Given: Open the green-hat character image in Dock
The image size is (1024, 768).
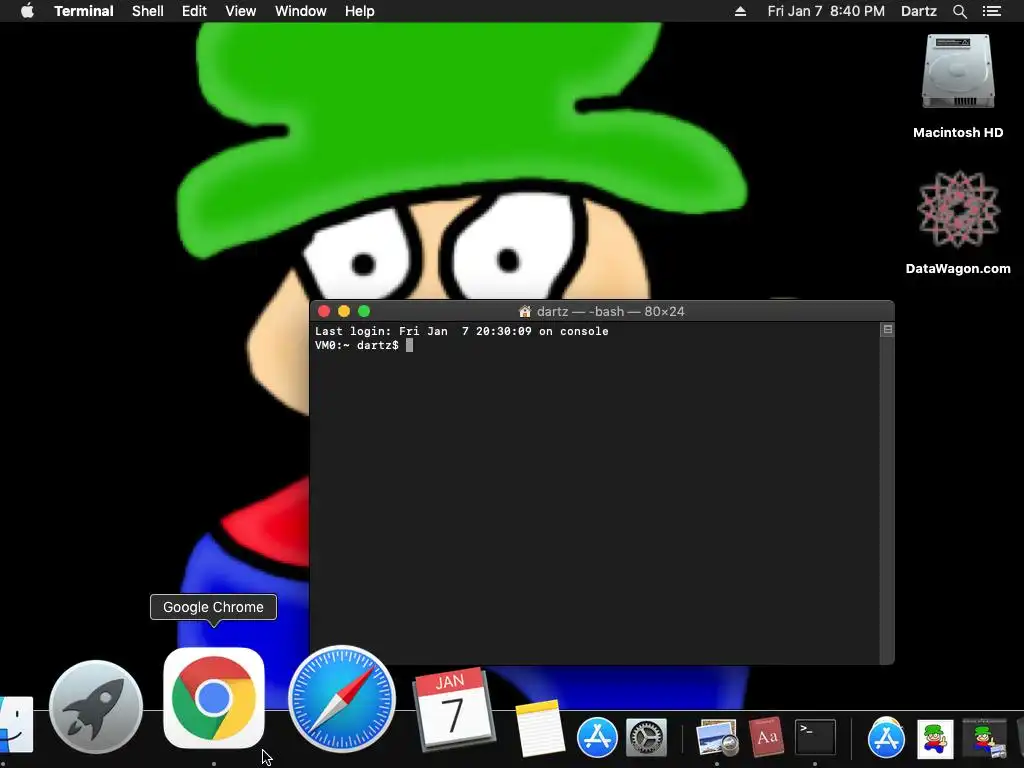Looking at the screenshot, I should click(x=935, y=739).
